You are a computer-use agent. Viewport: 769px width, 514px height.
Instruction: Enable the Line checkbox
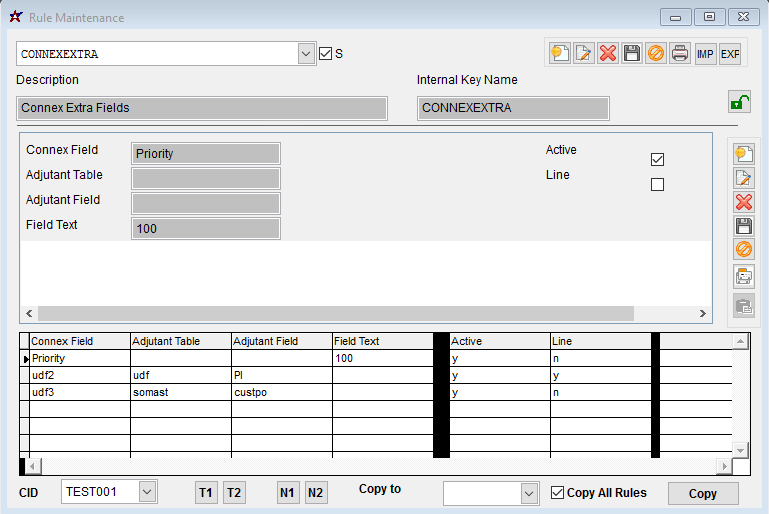coord(657,184)
